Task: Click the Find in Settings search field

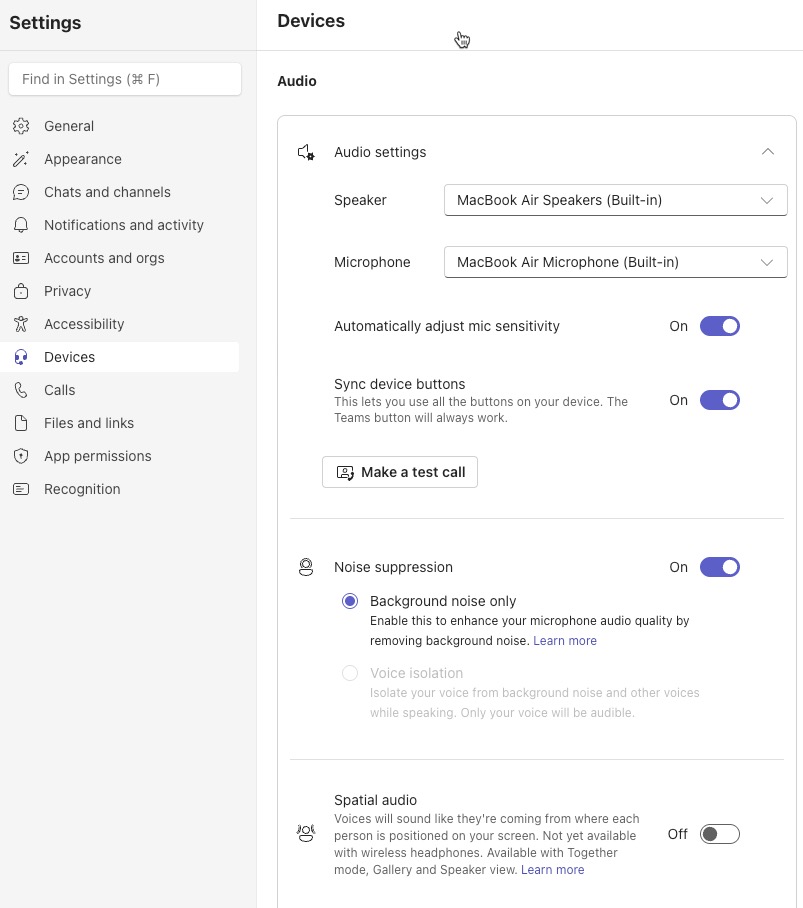Action: click(x=125, y=79)
